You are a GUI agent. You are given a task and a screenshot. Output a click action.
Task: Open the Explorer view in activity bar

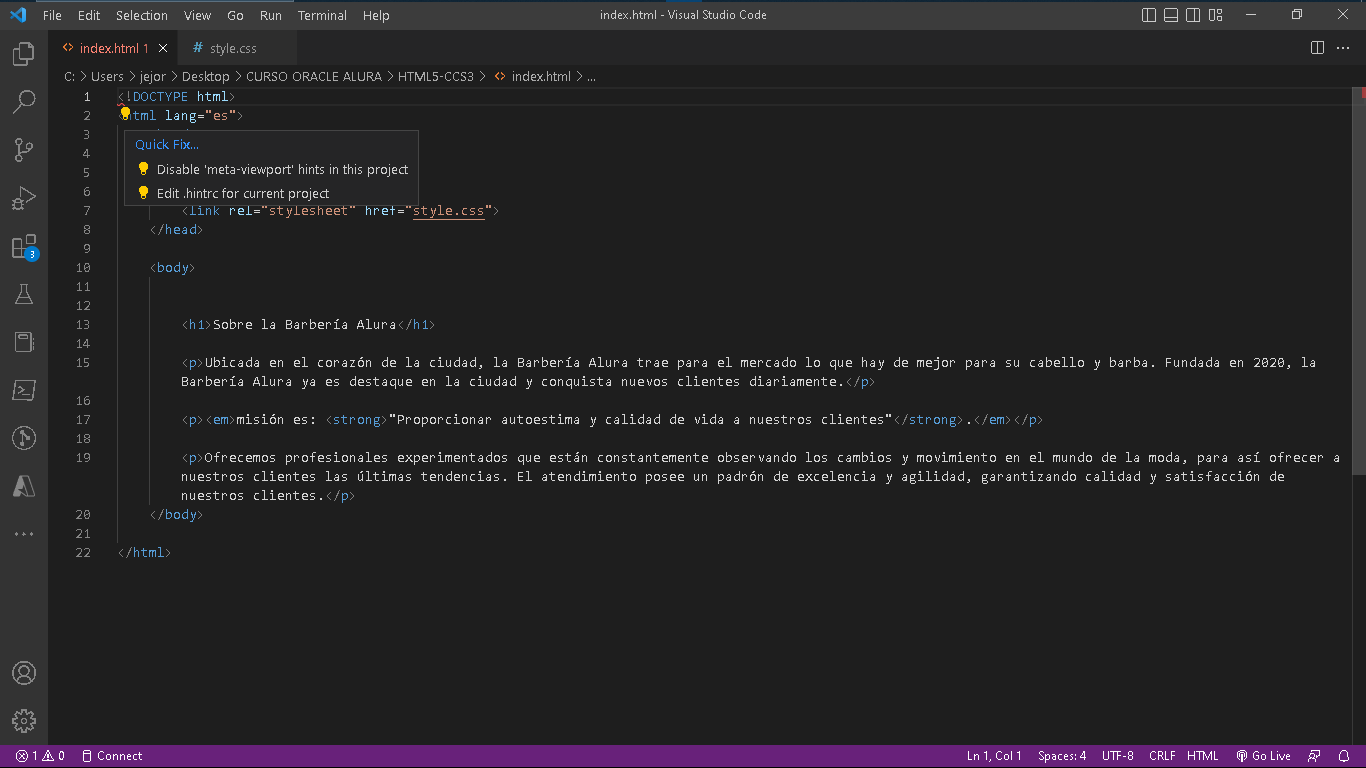(x=24, y=54)
